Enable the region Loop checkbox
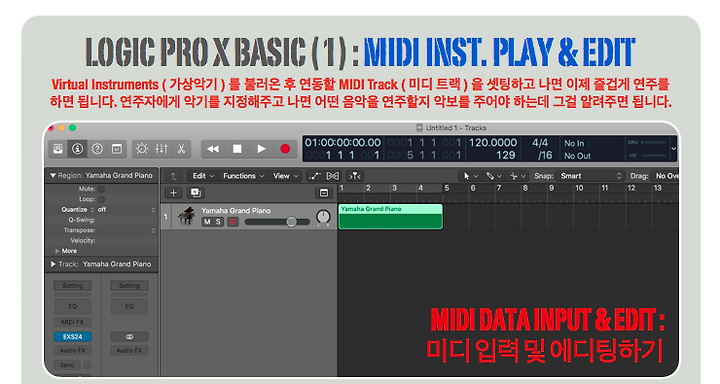 tap(101, 199)
